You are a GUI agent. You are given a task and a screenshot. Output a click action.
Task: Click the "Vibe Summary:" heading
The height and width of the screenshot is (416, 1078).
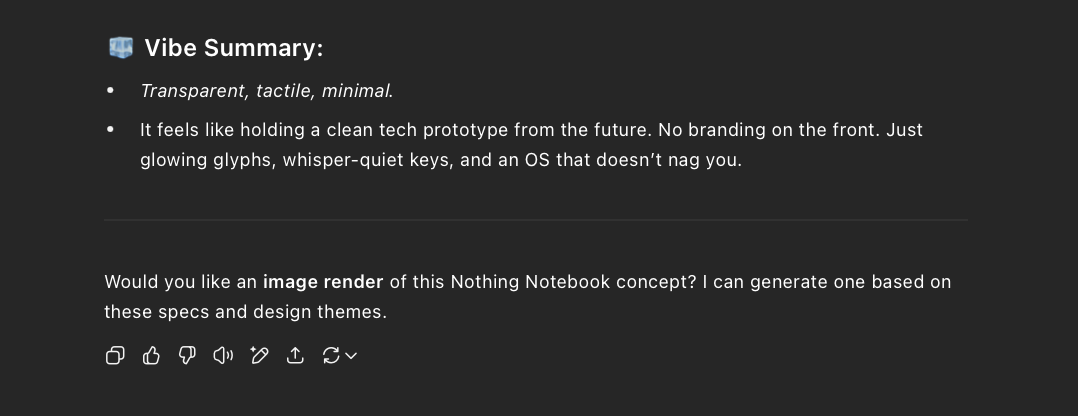[234, 48]
